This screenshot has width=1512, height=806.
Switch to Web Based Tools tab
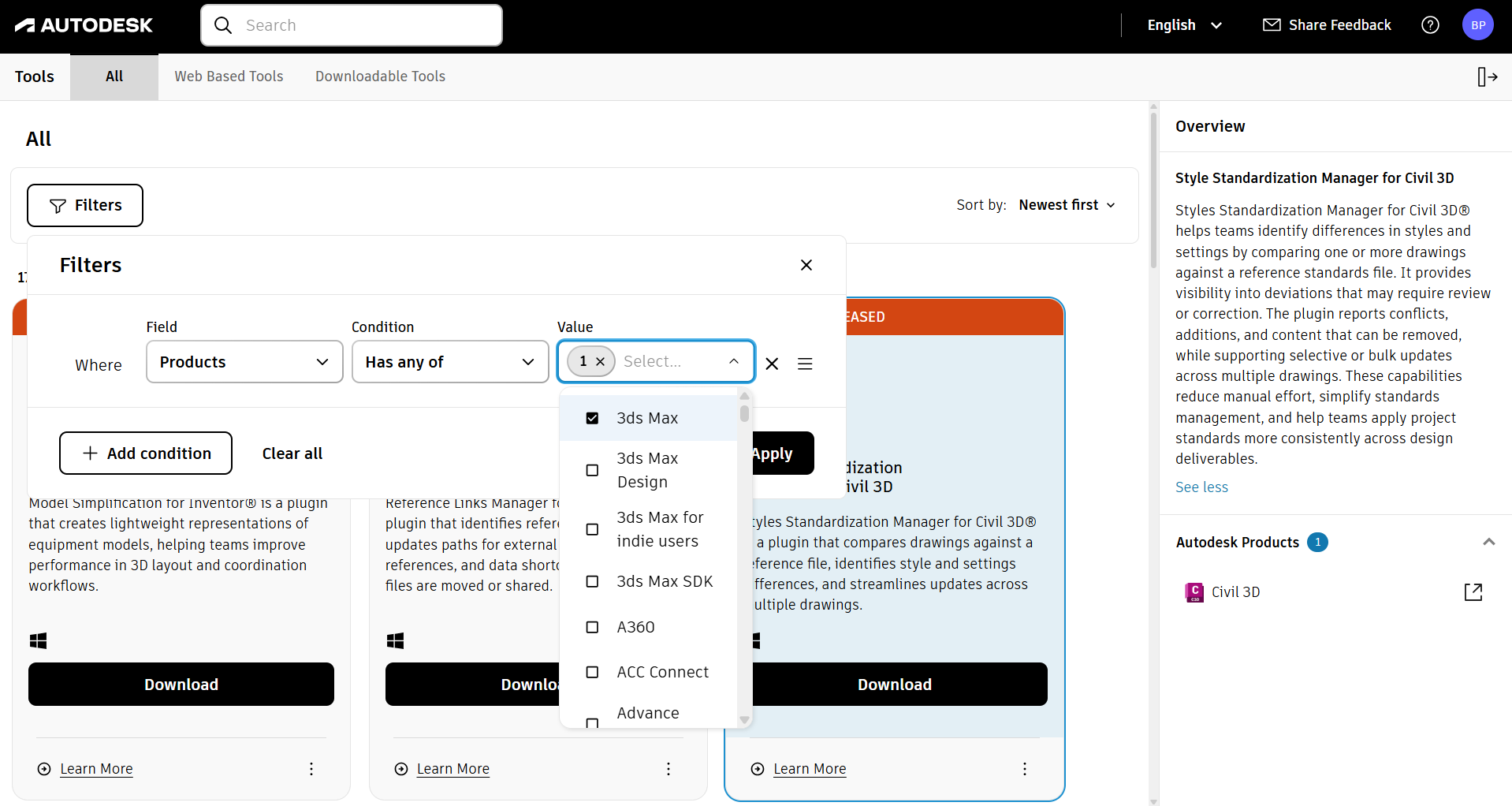[x=229, y=76]
